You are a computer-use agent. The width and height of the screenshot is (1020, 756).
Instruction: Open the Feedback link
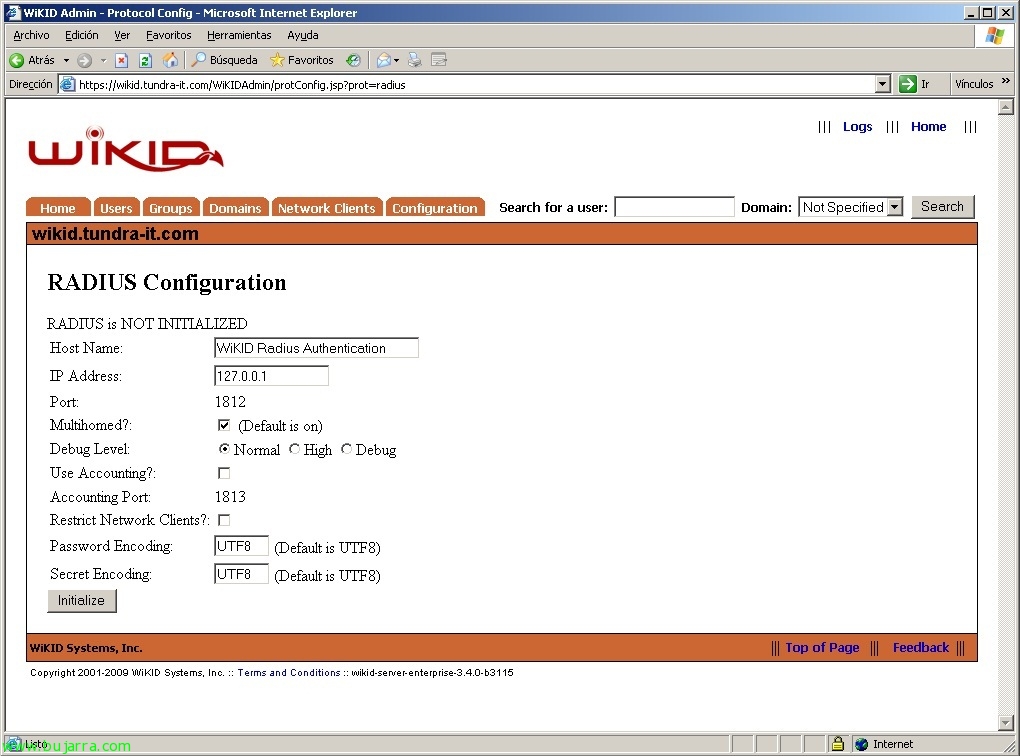920,647
